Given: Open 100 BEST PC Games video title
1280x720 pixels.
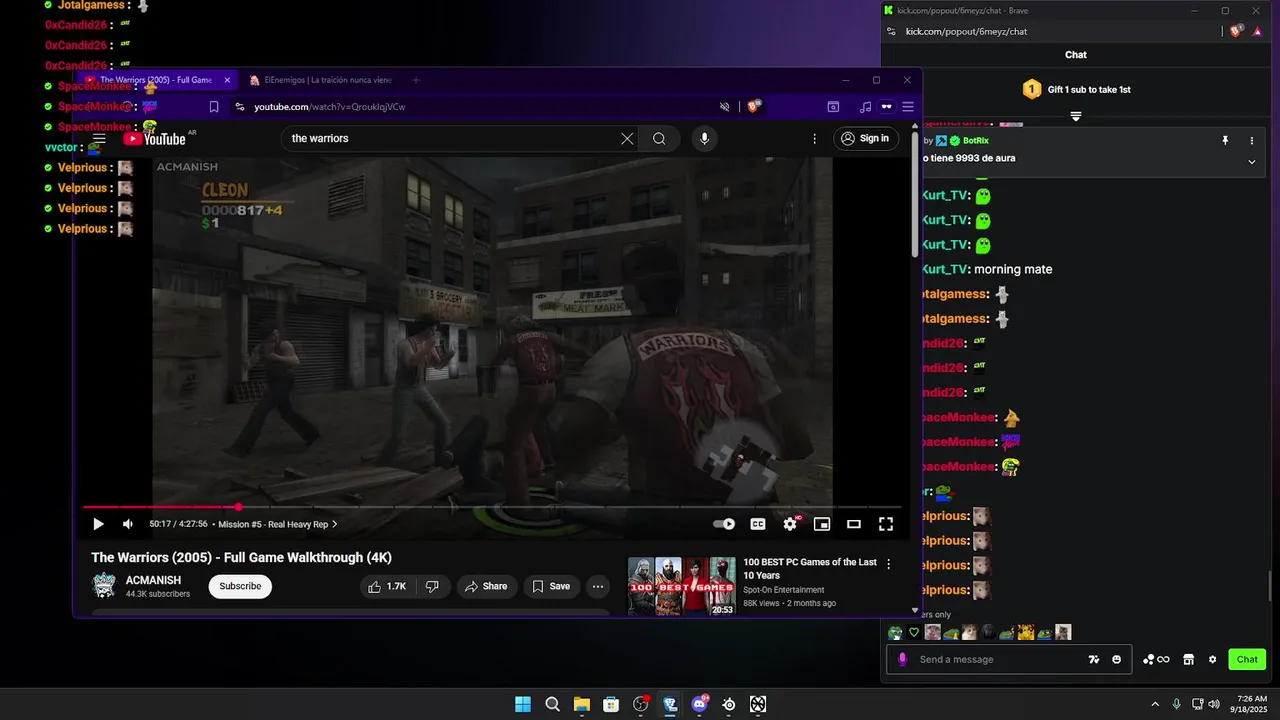Looking at the screenshot, I should [810, 568].
